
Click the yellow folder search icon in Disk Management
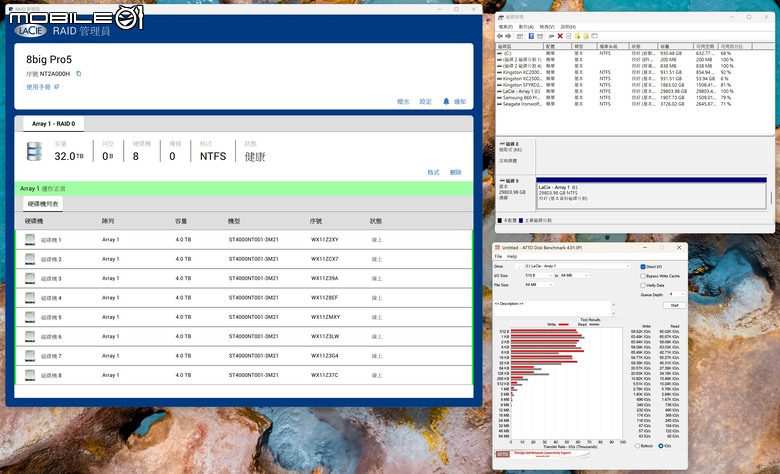(x=586, y=36)
